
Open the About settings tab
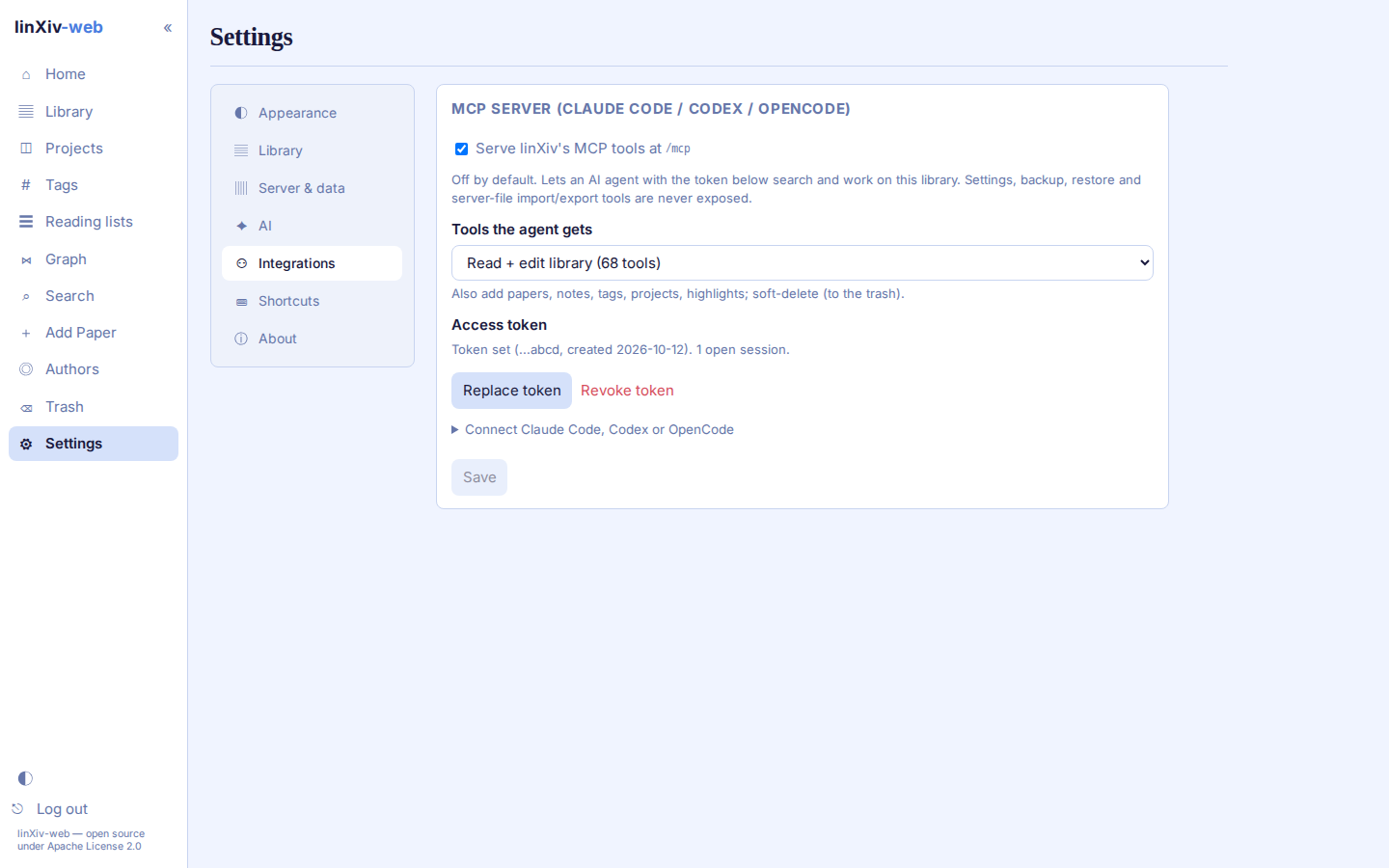pos(312,339)
